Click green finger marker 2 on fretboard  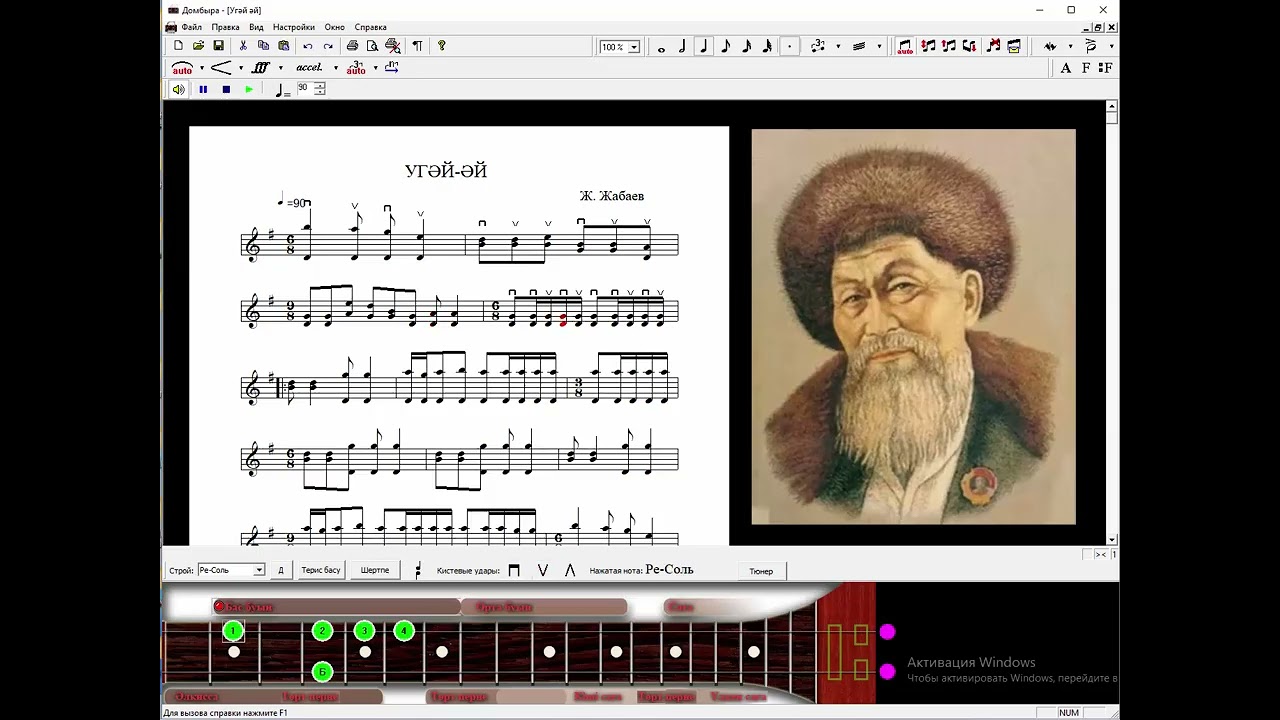click(x=322, y=631)
